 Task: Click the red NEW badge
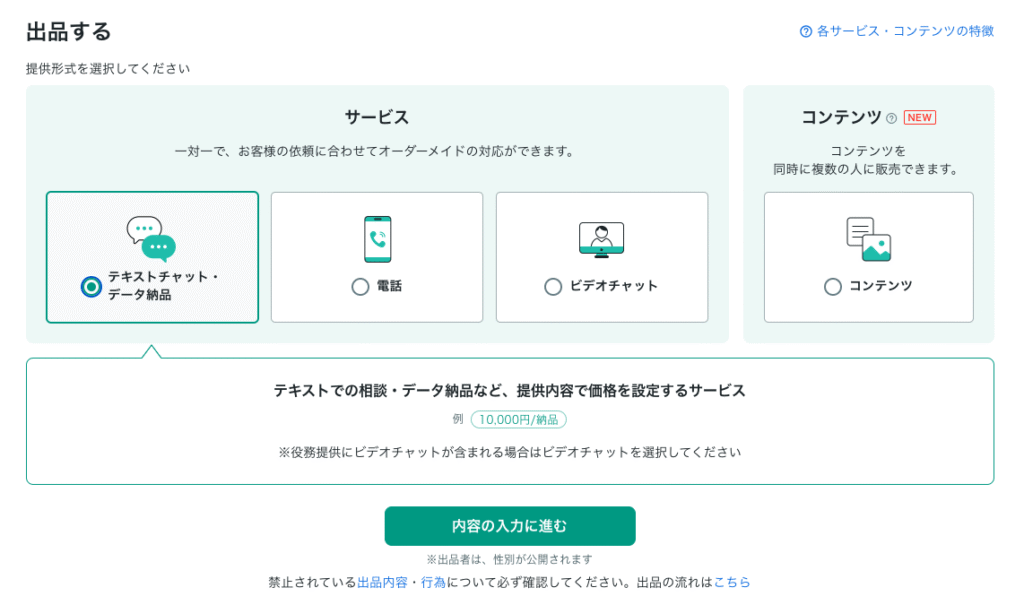920,118
